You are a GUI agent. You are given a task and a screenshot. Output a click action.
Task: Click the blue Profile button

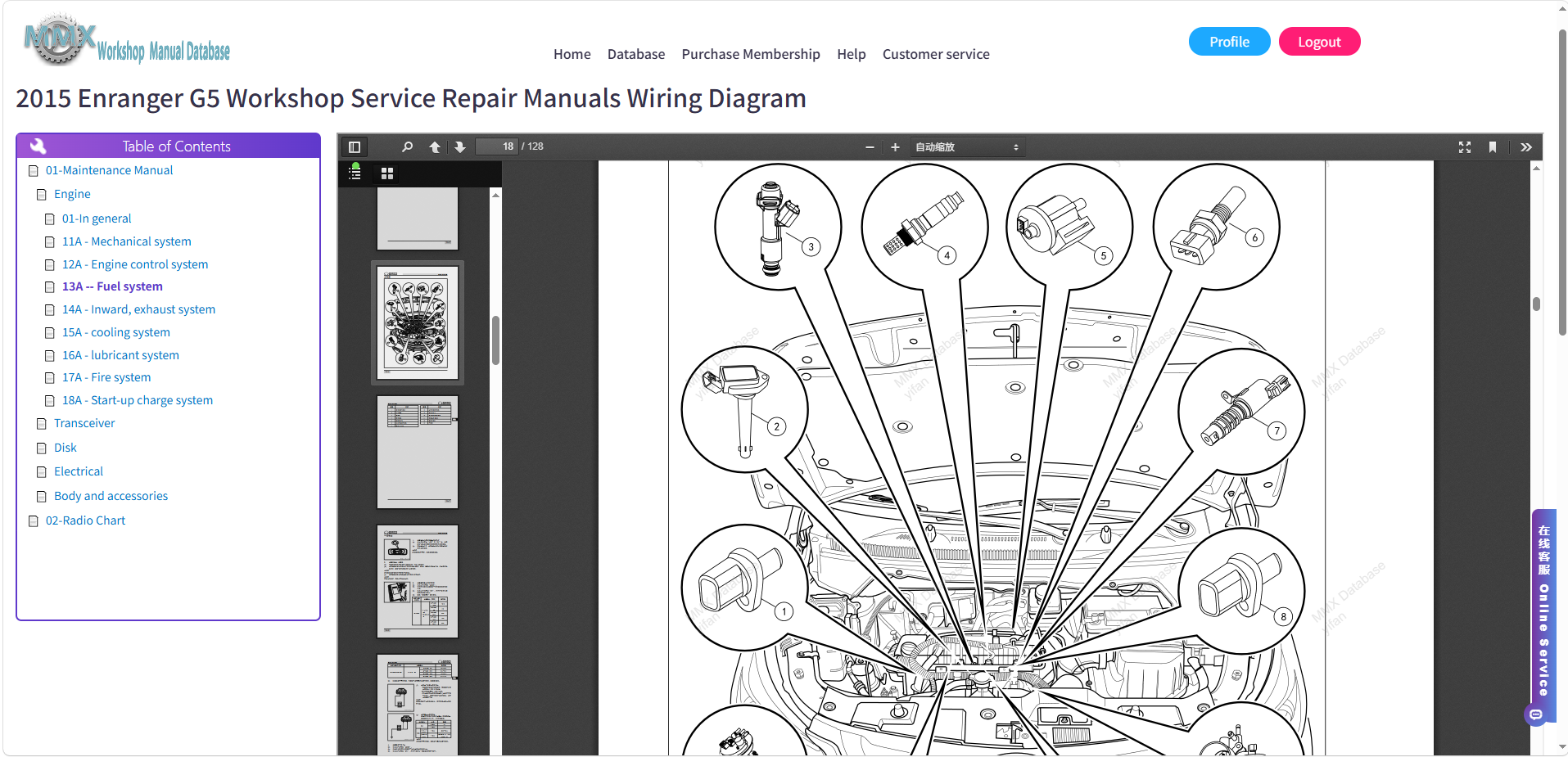1229,42
